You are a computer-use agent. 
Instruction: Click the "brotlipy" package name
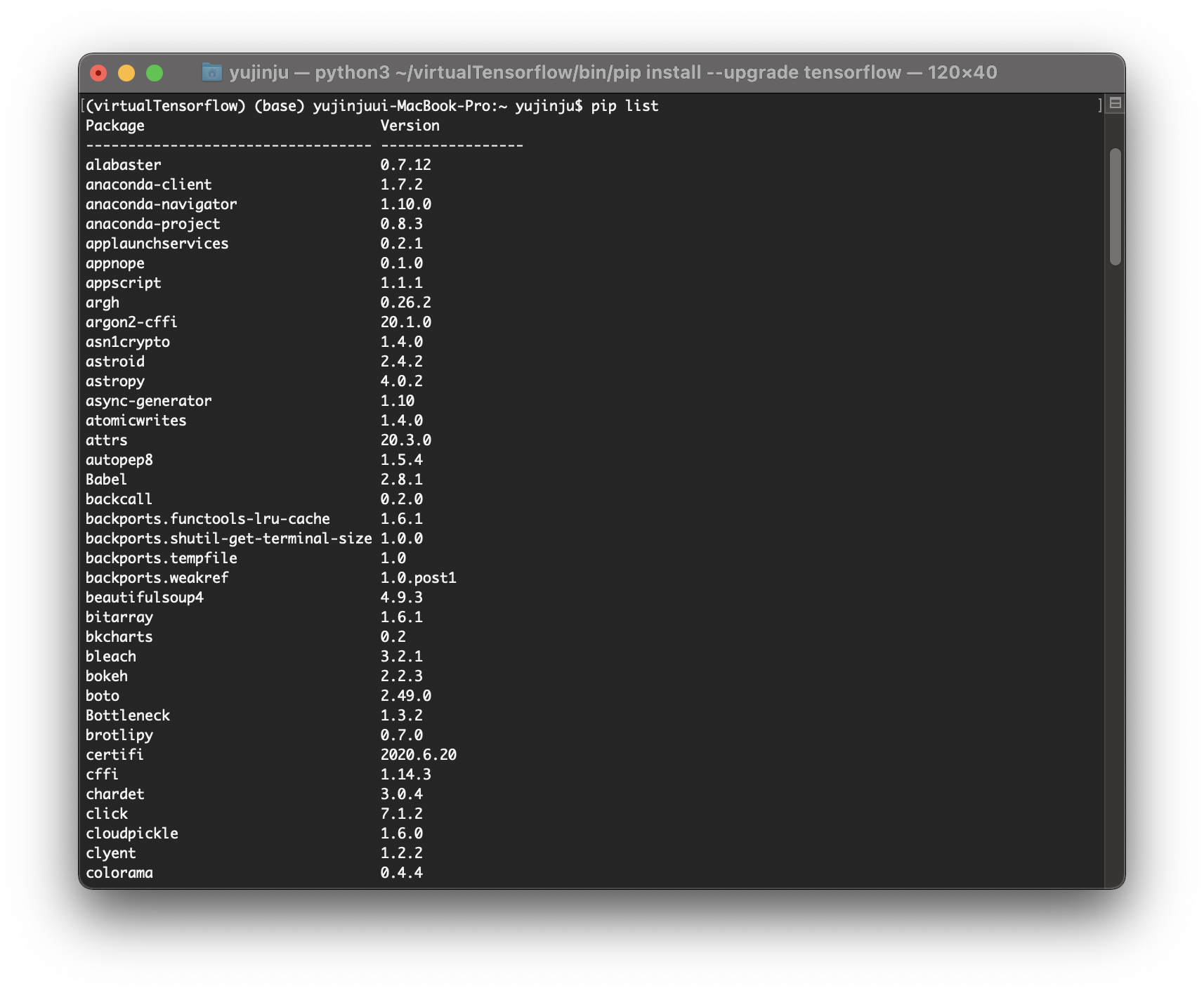tap(119, 735)
